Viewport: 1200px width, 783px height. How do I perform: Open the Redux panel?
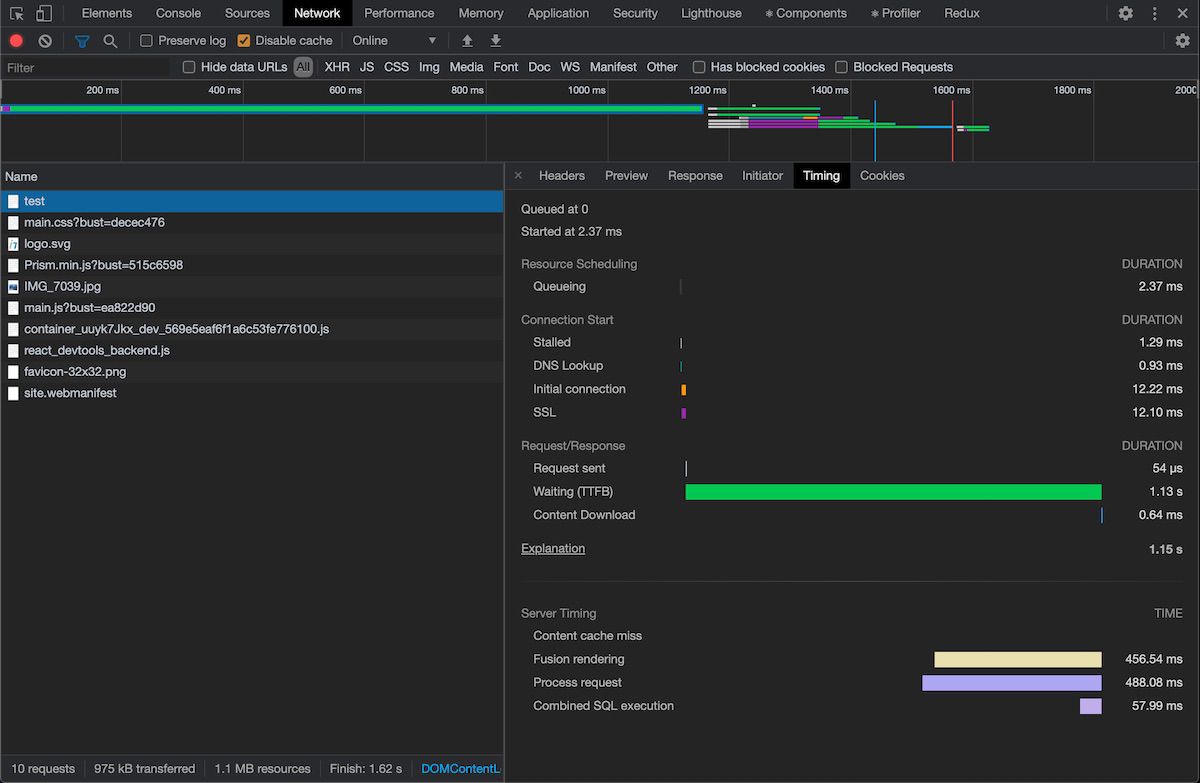[x=962, y=13]
